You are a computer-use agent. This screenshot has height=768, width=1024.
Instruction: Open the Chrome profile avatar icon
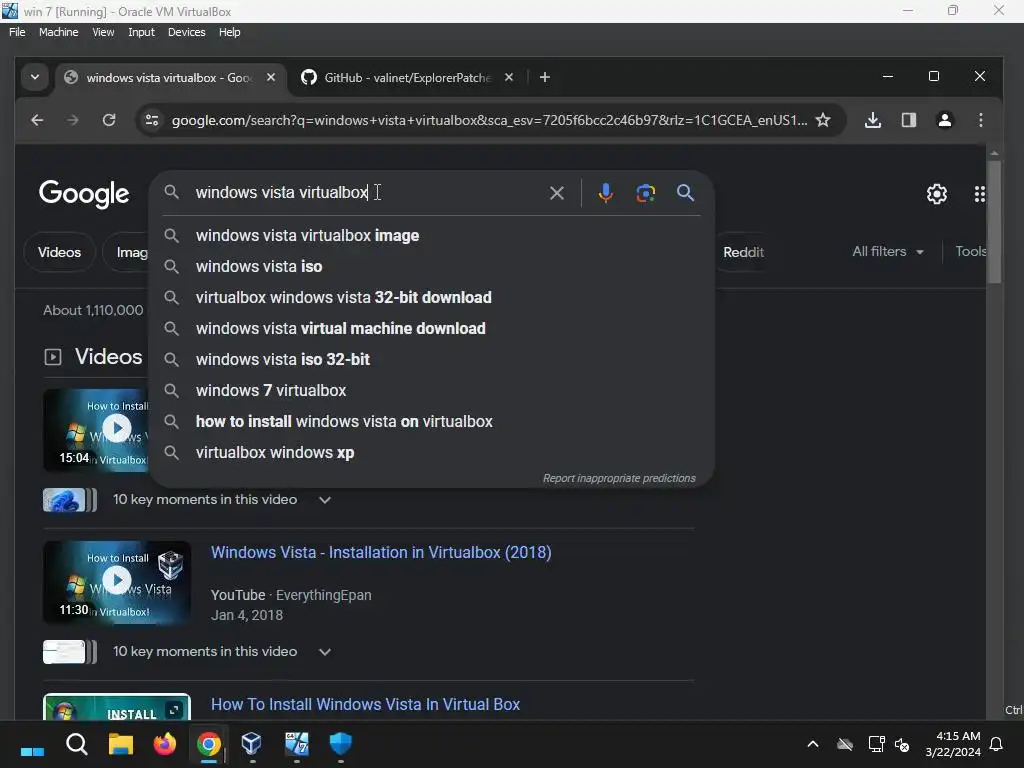944,120
